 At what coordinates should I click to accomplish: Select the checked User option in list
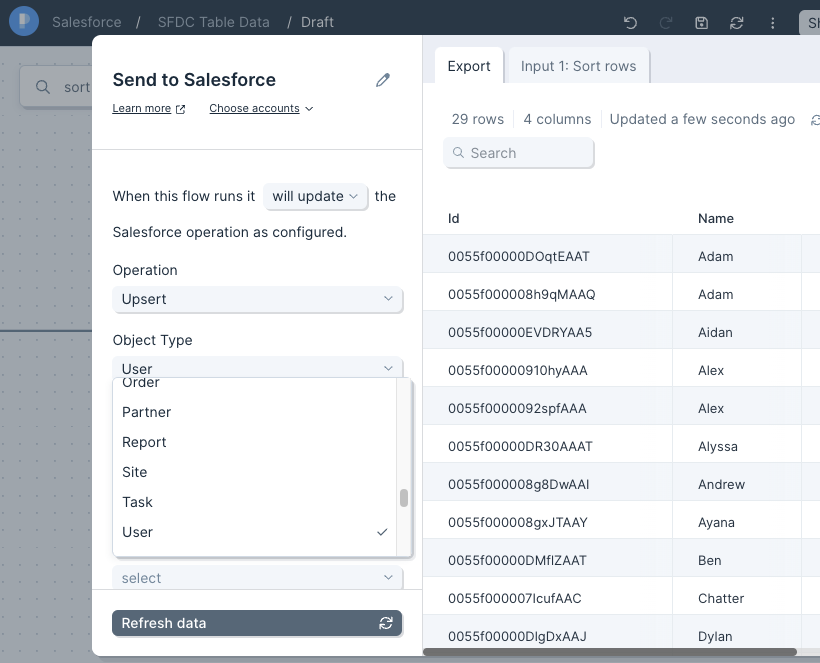254,532
